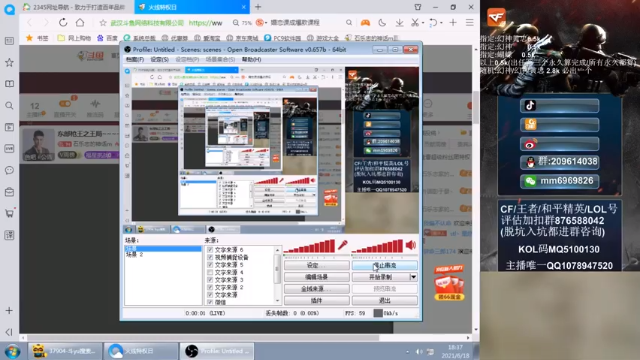Viewport: 640px width, 360px height.
Task: Click the red envelope icon on the web page
Action: point(449,282)
